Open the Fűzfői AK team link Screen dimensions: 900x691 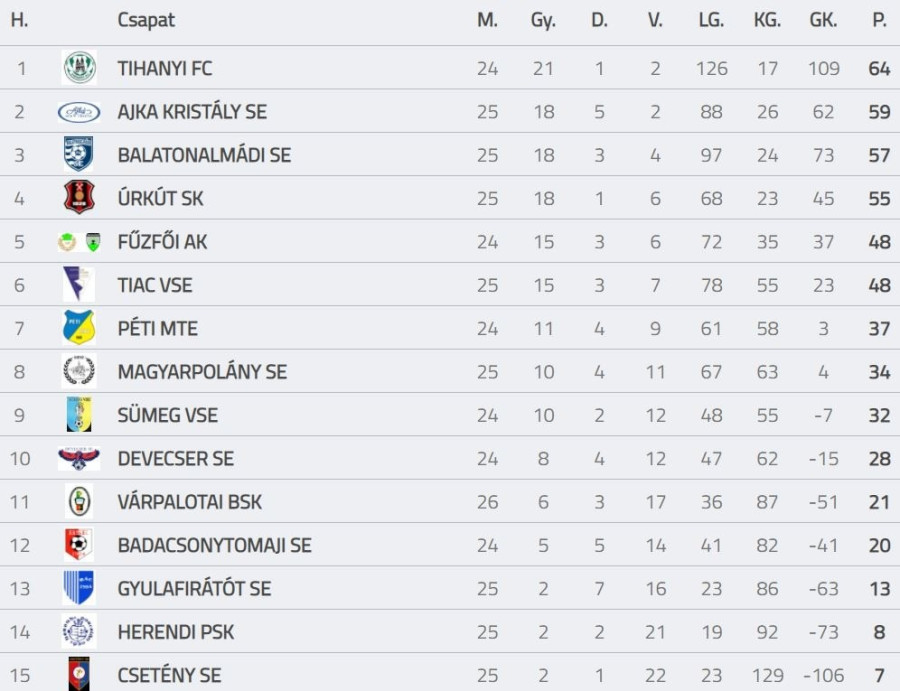[x=162, y=242]
